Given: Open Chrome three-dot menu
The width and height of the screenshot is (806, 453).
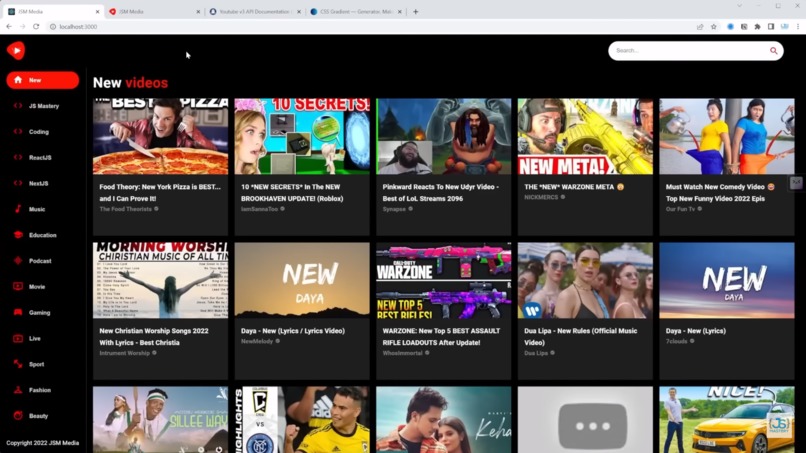Looking at the screenshot, I should pyautogui.click(x=798, y=27).
